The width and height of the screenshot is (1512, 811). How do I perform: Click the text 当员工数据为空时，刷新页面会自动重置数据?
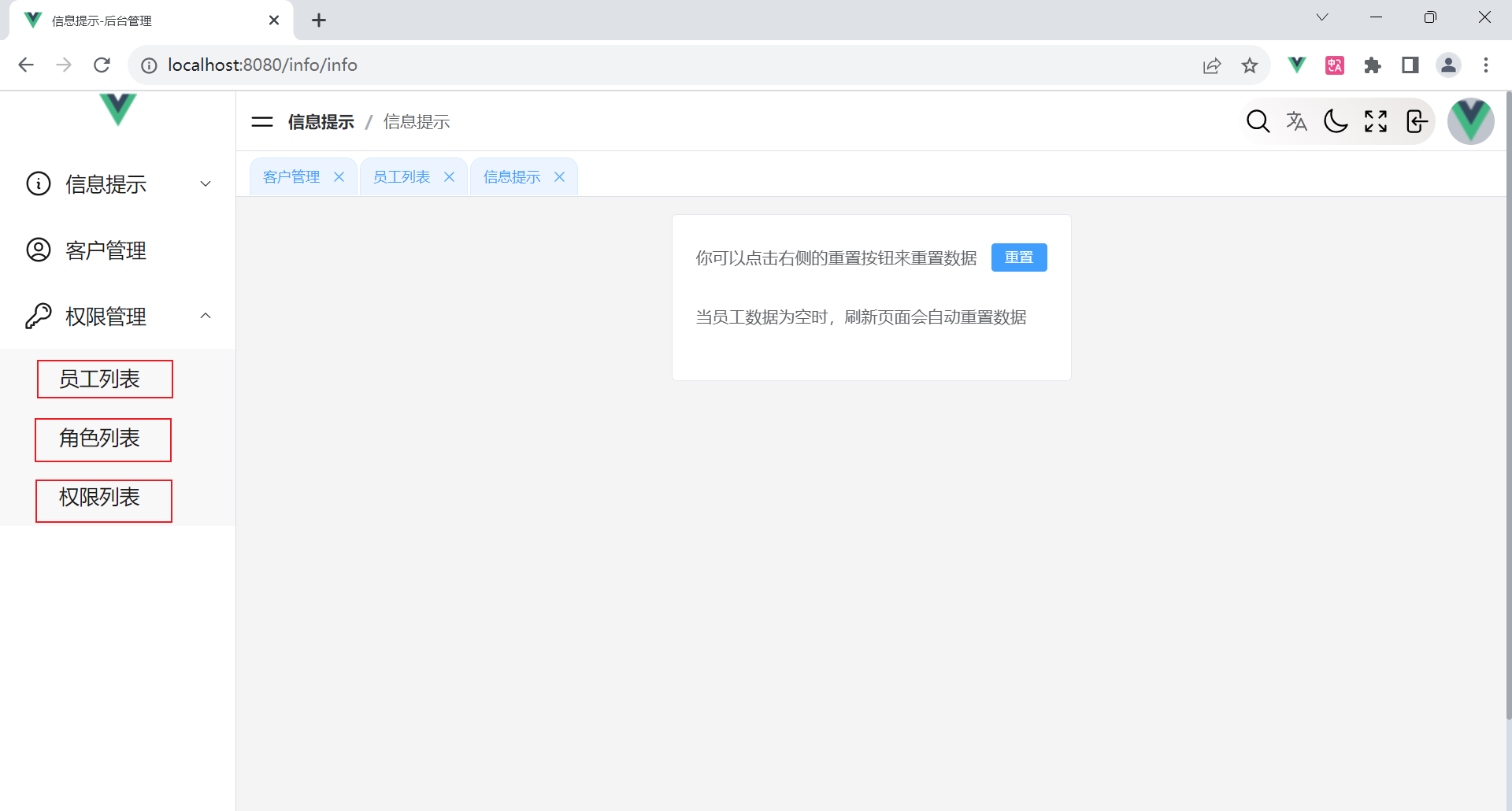[861, 317]
